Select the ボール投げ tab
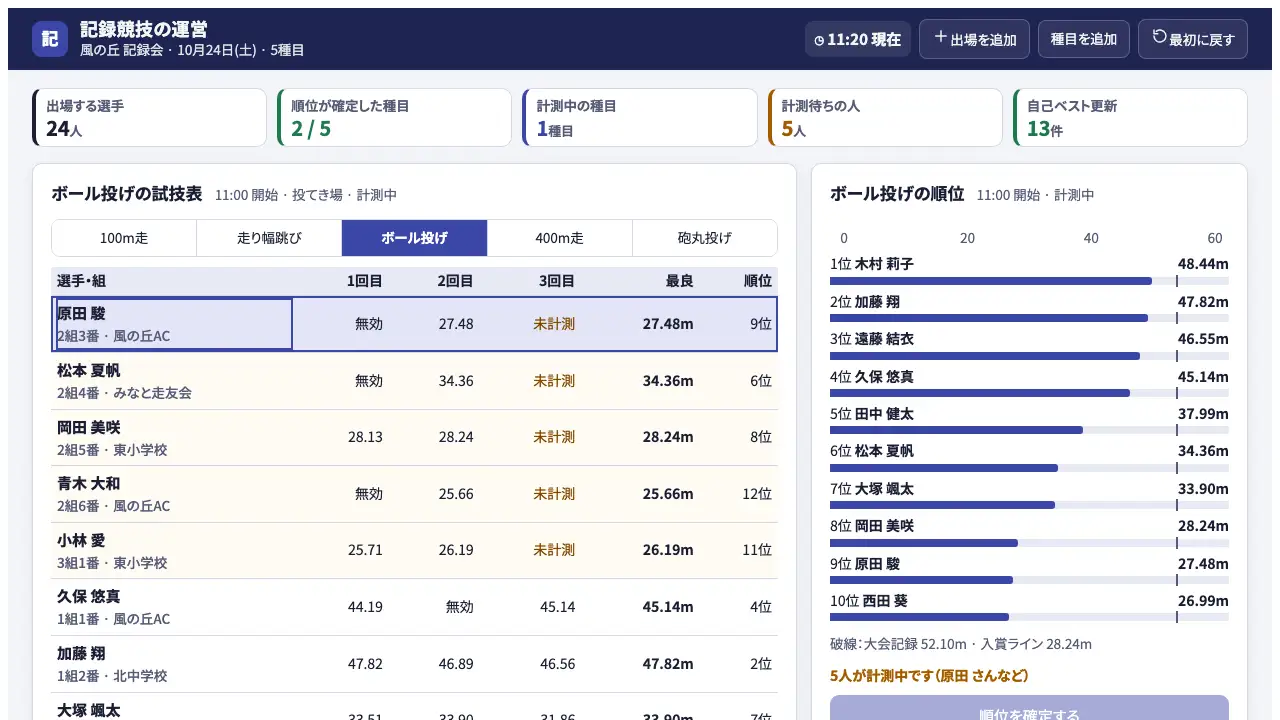The width and height of the screenshot is (1280, 720). tap(414, 238)
